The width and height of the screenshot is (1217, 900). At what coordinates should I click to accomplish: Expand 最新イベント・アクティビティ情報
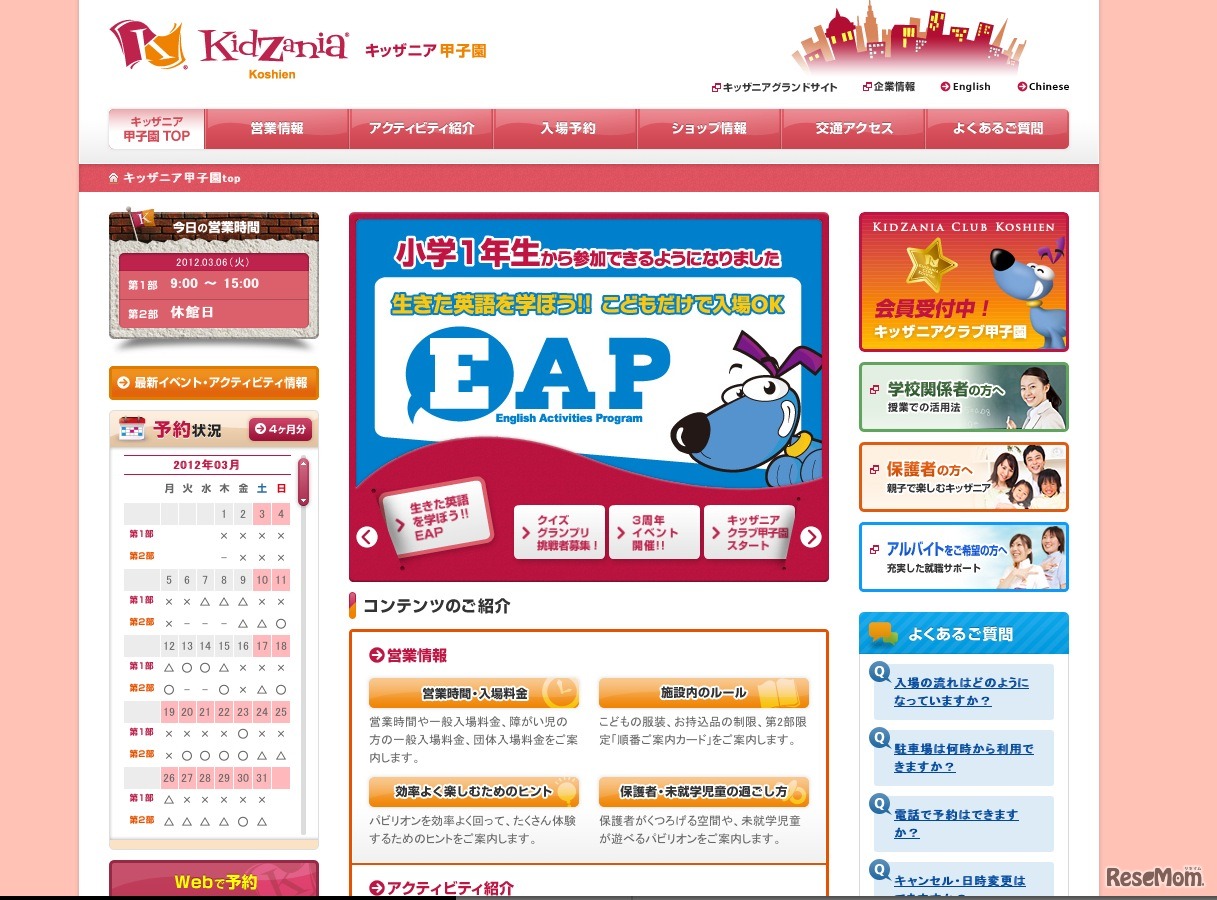213,383
